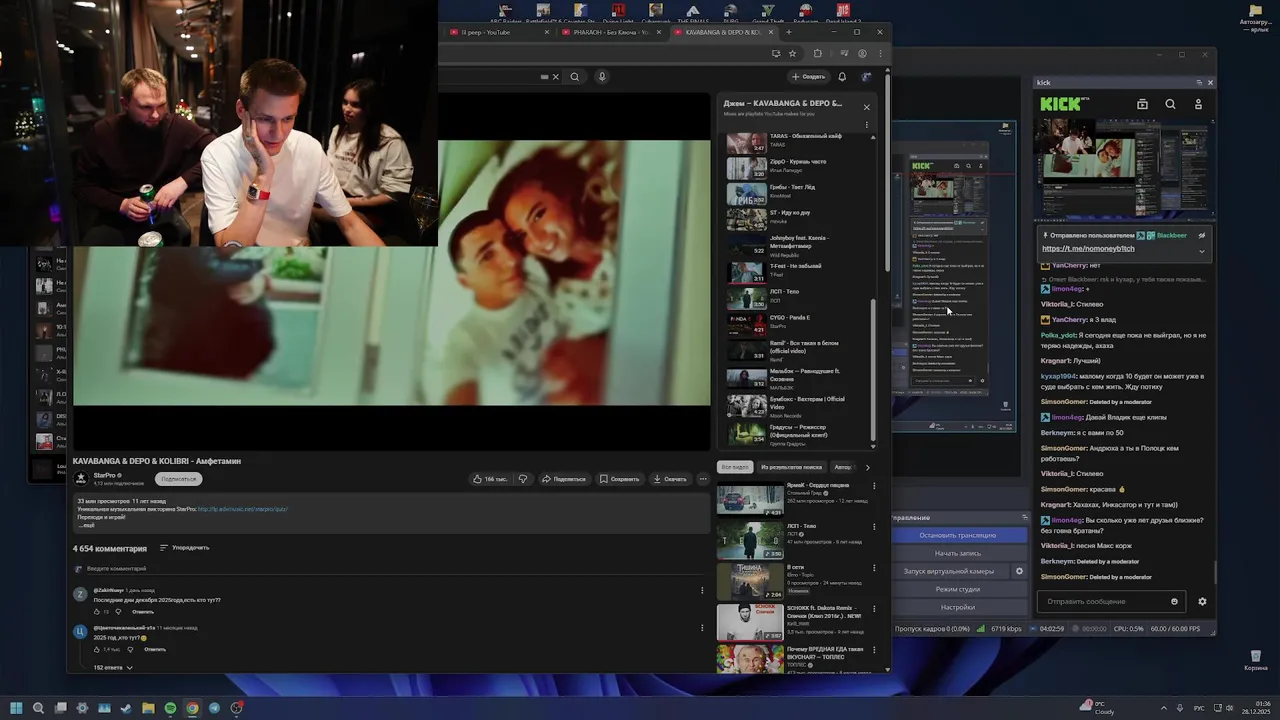Click the Share button under the video
The width and height of the screenshot is (1280, 720).
(564, 479)
